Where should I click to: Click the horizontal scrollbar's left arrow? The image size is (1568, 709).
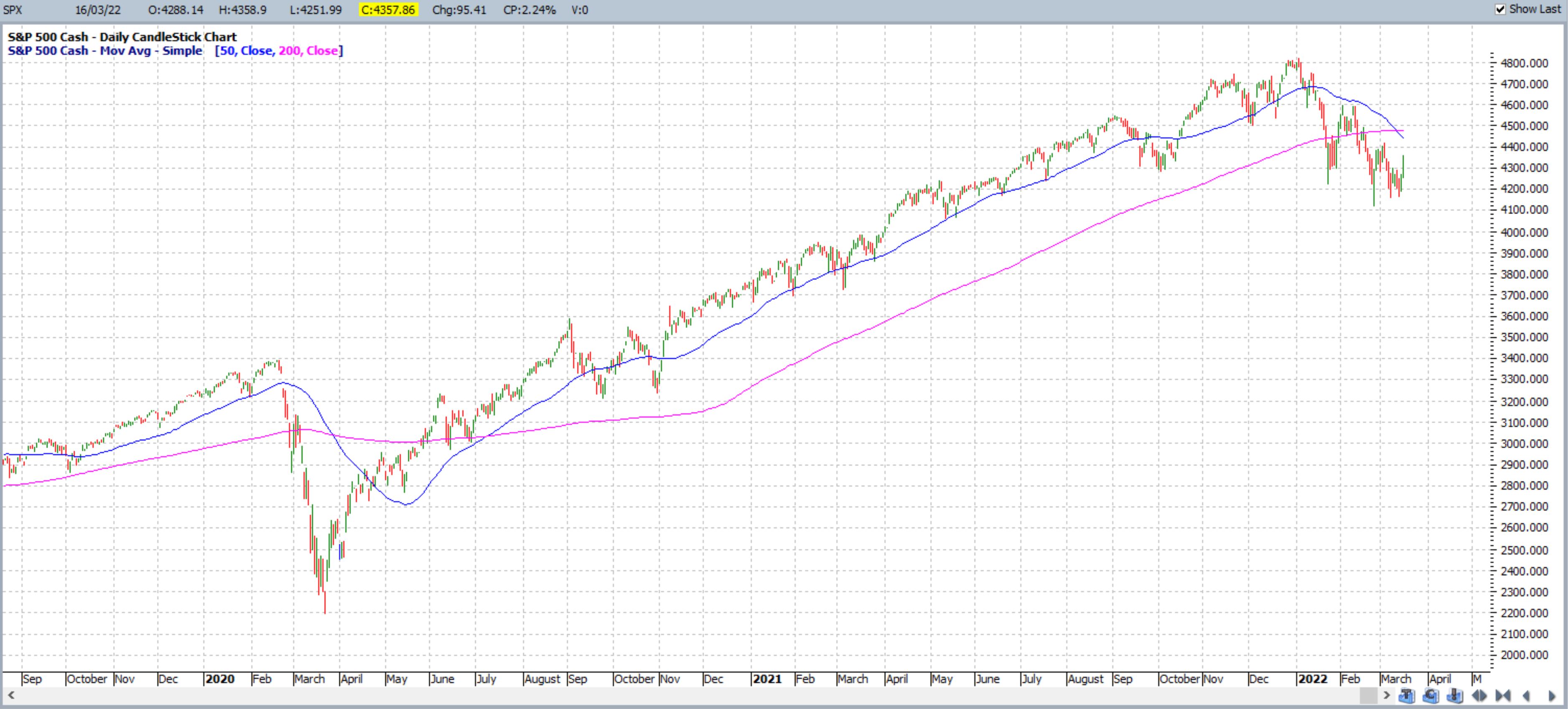[x=10, y=695]
